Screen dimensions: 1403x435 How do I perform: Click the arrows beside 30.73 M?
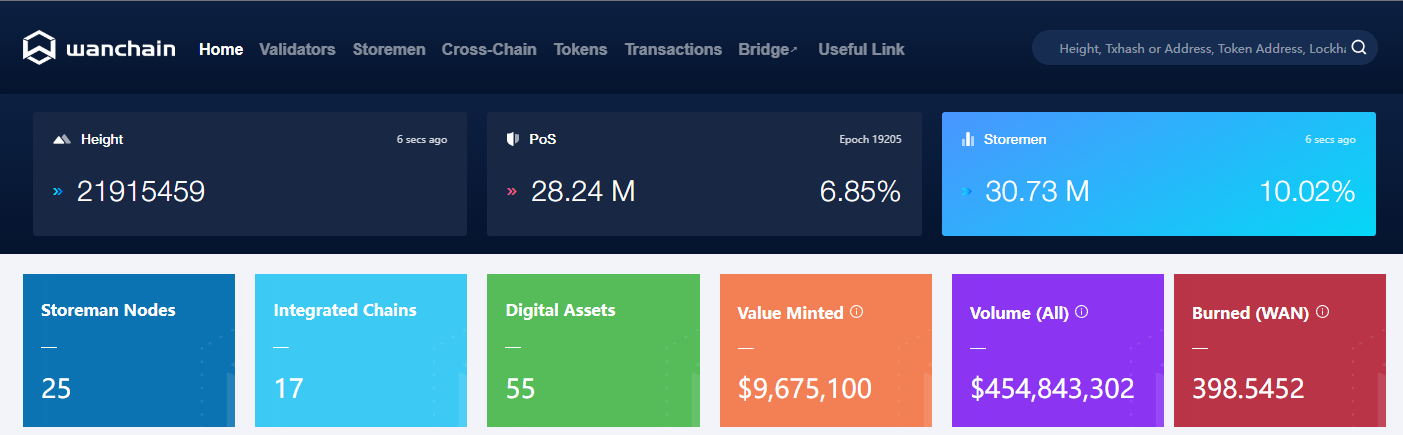[x=967, y=191]
